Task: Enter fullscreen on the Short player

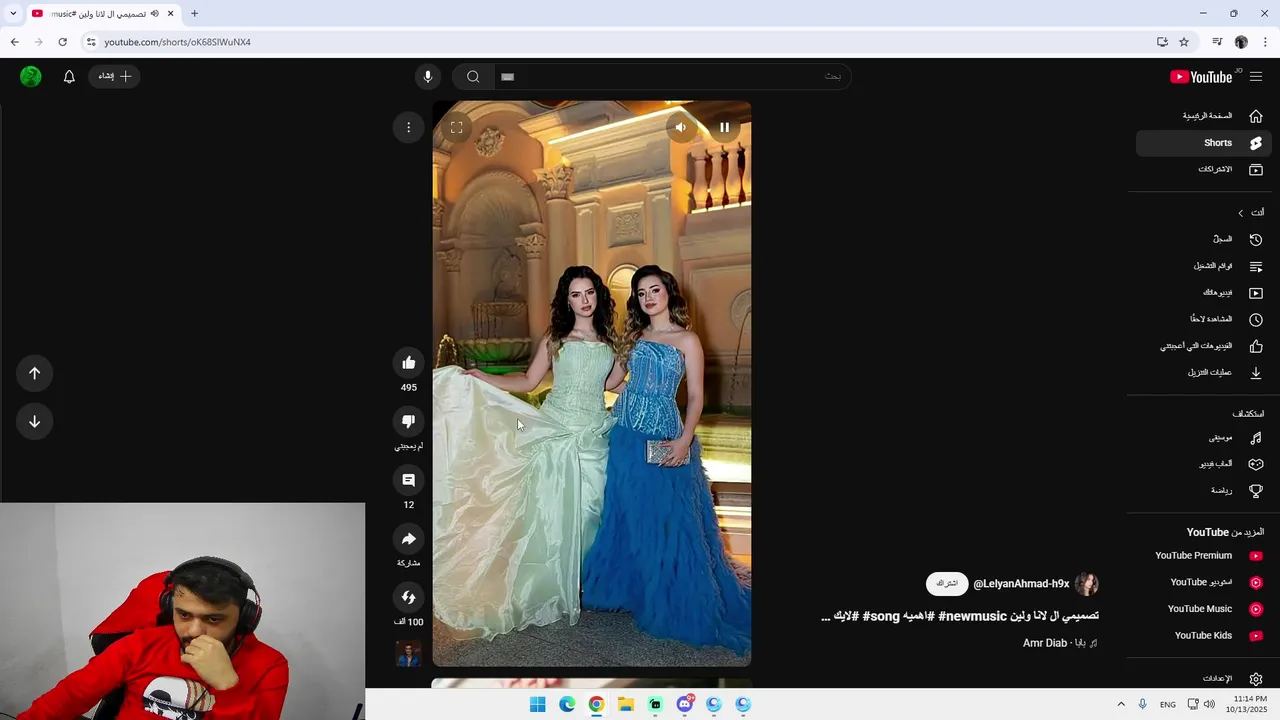Action: (456, 127)
